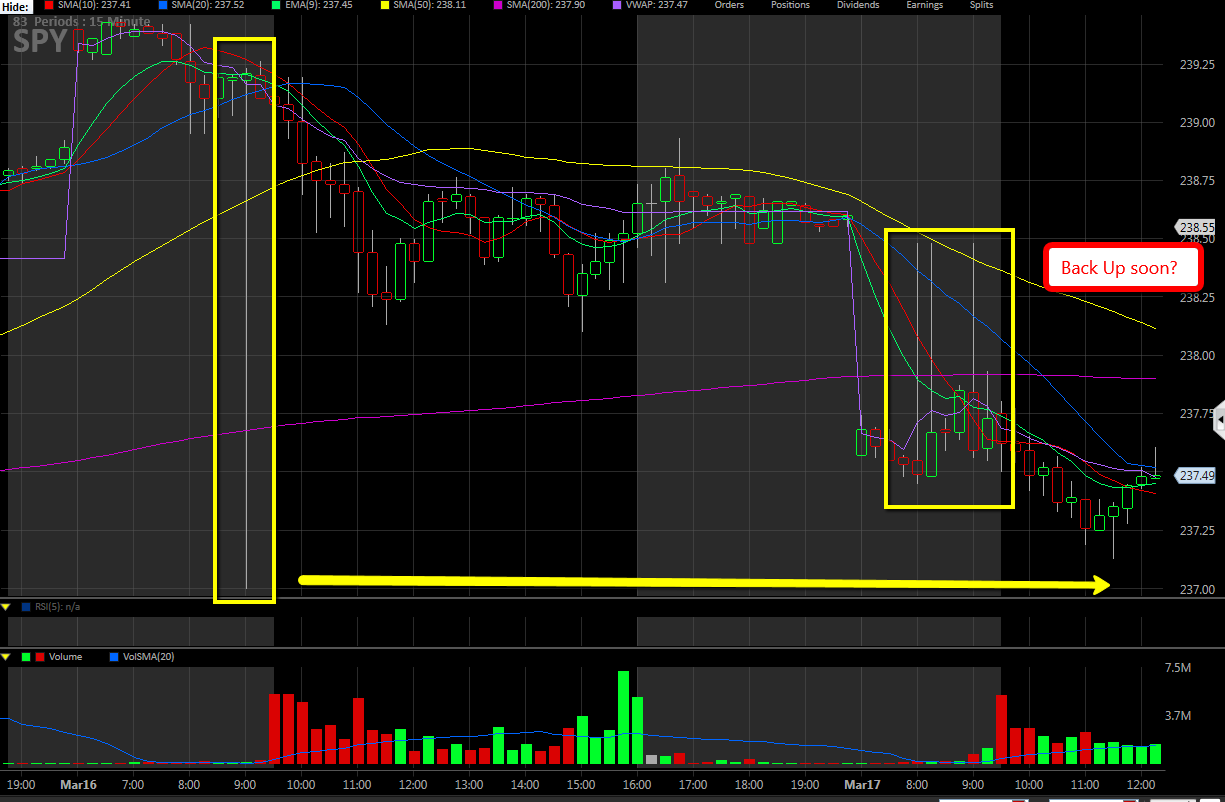
Task: Toggle Orders display on the chart
Action: pos(730,5)
